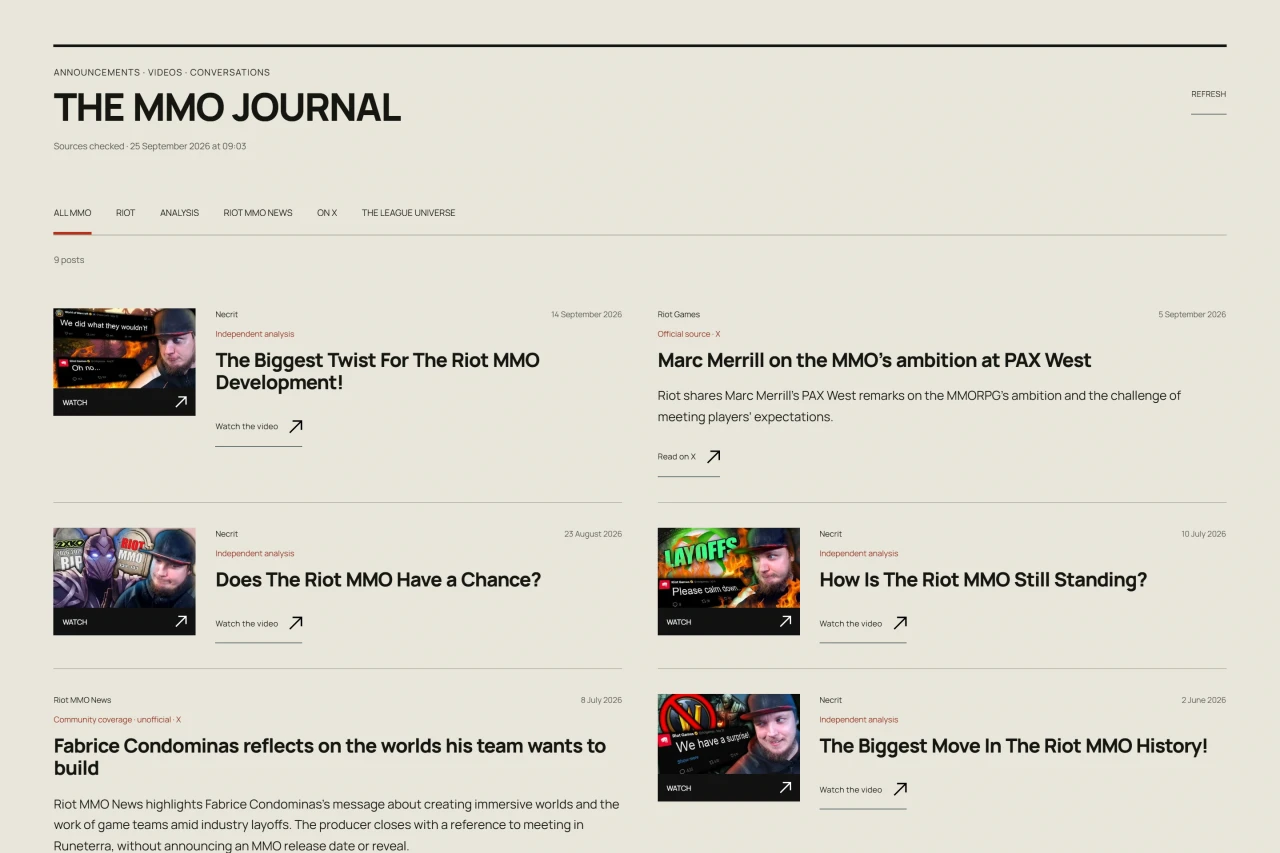
Task: Click Necrit author on 'Have a Chance' post
Action: tap(227, 534)
